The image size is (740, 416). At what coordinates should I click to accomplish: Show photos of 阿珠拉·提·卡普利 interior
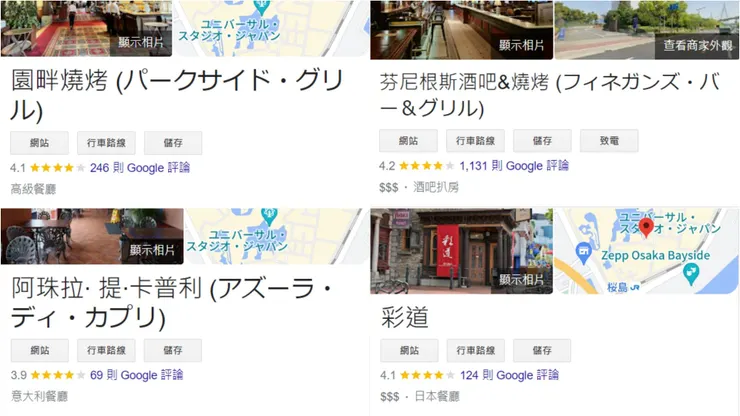pyautogui.click(x=152, y=250)
